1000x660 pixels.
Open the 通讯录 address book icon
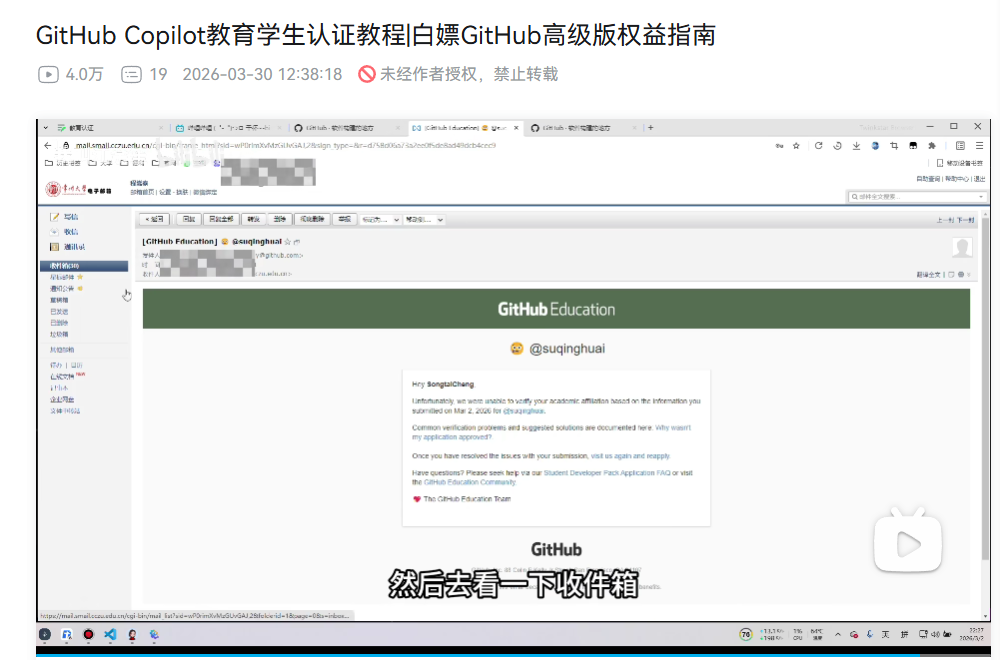tap(55, 247)
